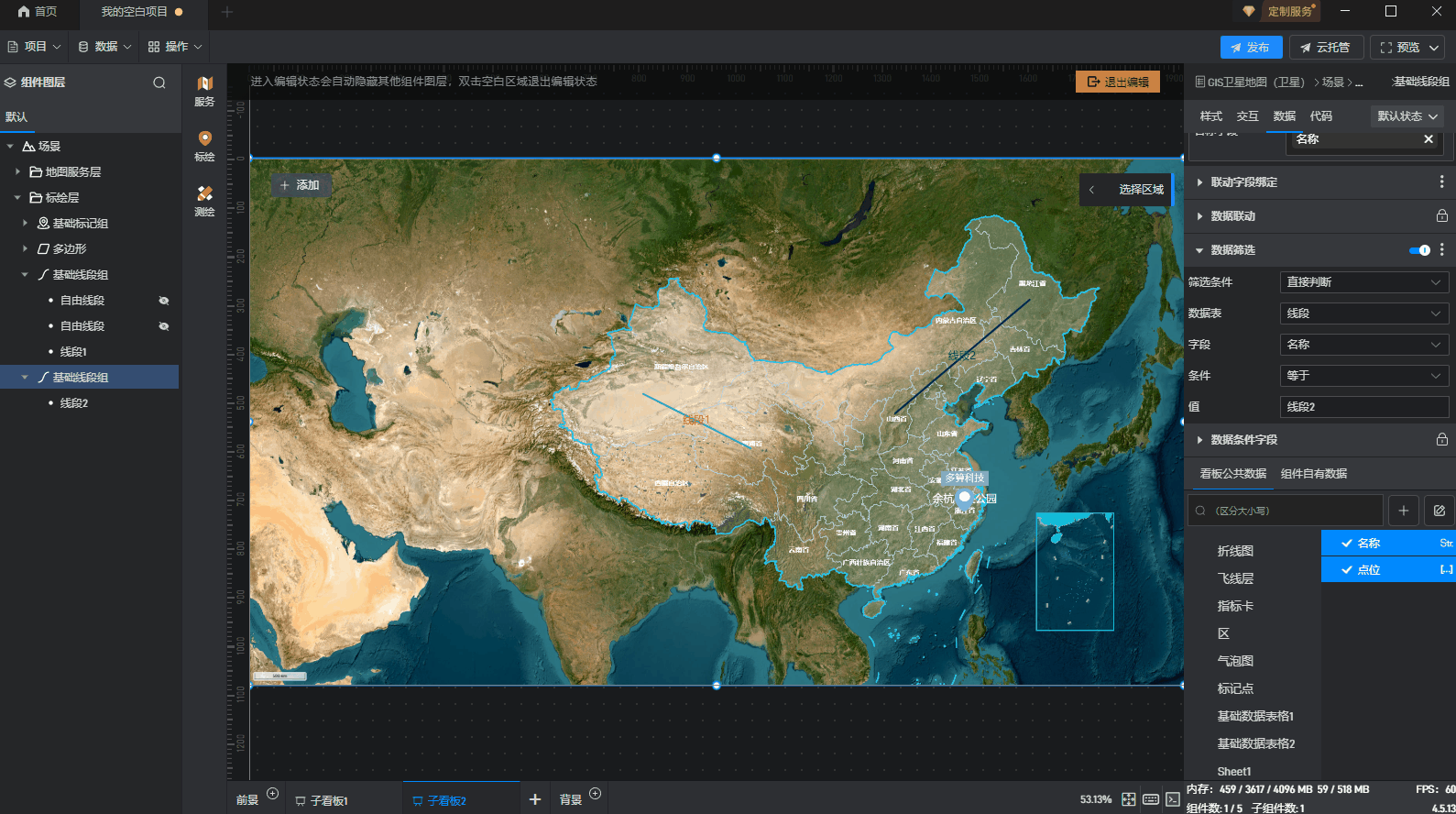Switch to the 子看板1 tab
Viewport: 1456px width, 814px height.
(328, 800)
